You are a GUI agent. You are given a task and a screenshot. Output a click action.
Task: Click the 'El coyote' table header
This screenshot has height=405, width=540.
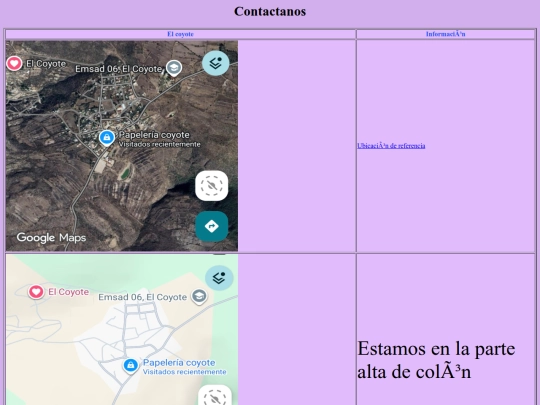[180, 34]
